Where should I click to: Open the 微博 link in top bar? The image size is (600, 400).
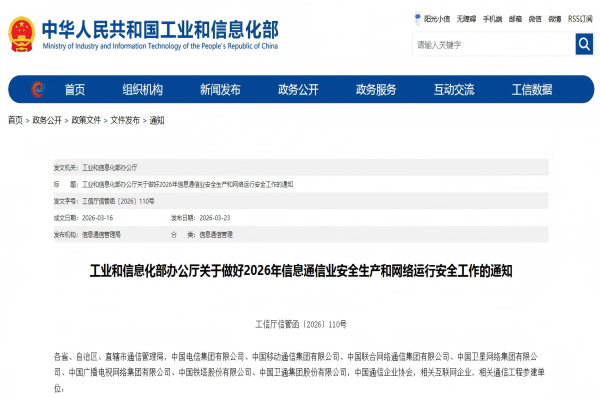(555, 18)
